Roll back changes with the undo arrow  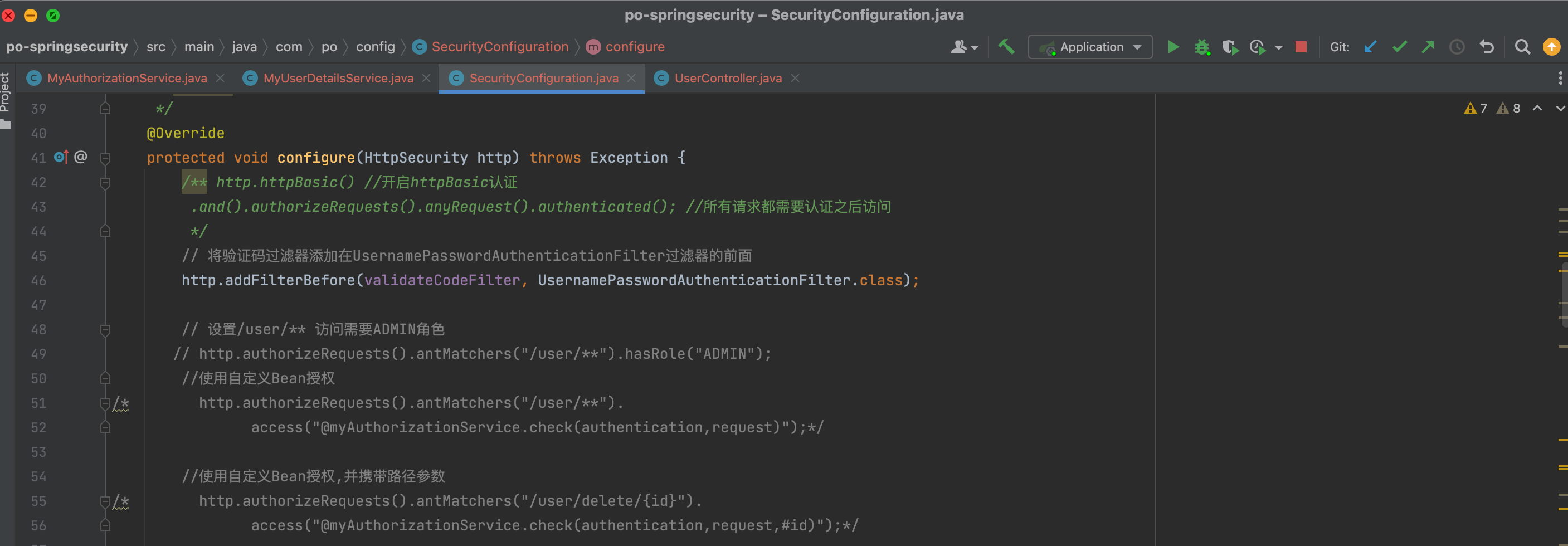(x=1487, y=47)
